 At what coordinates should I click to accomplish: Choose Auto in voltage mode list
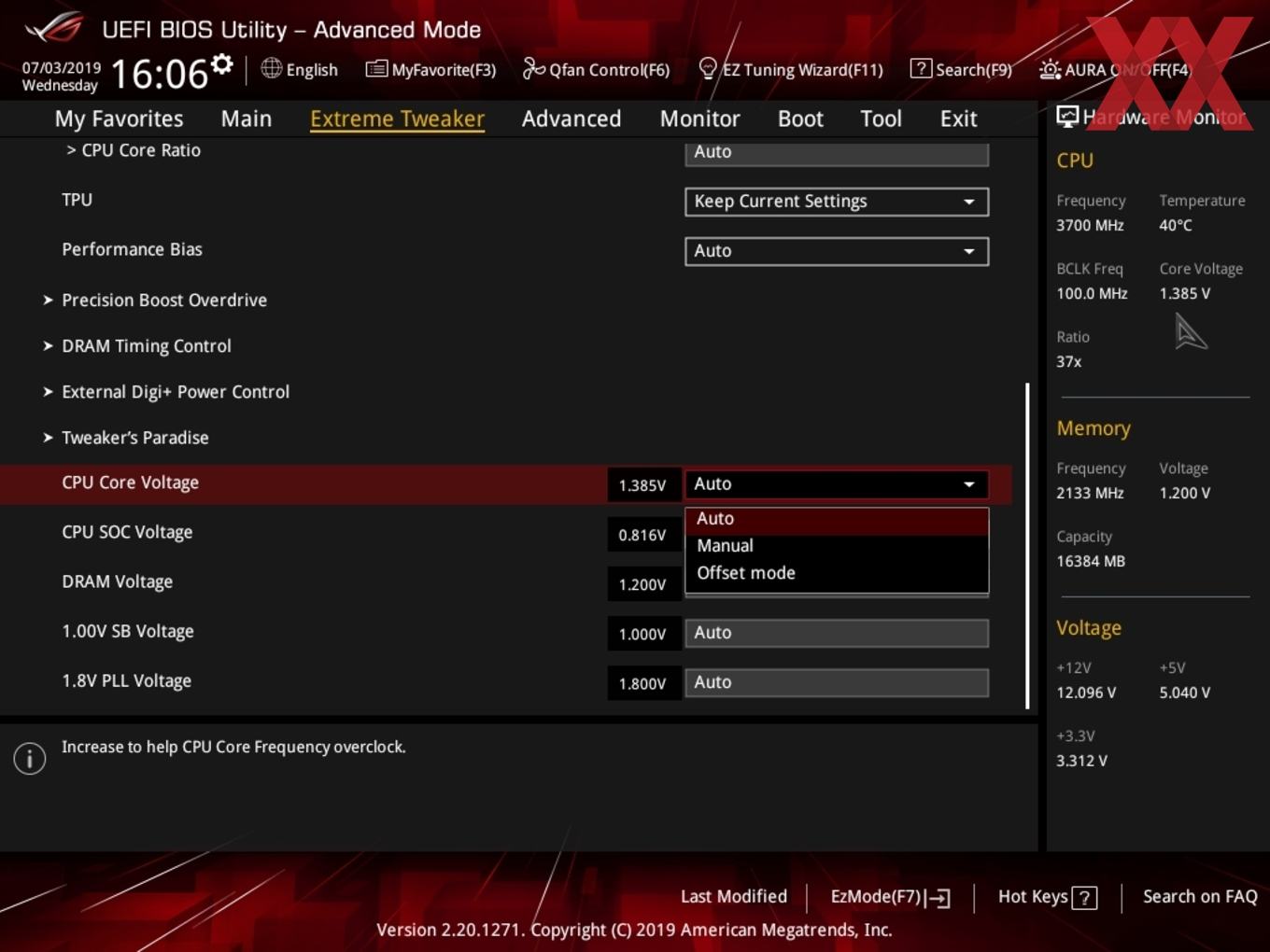coord(837,519)
